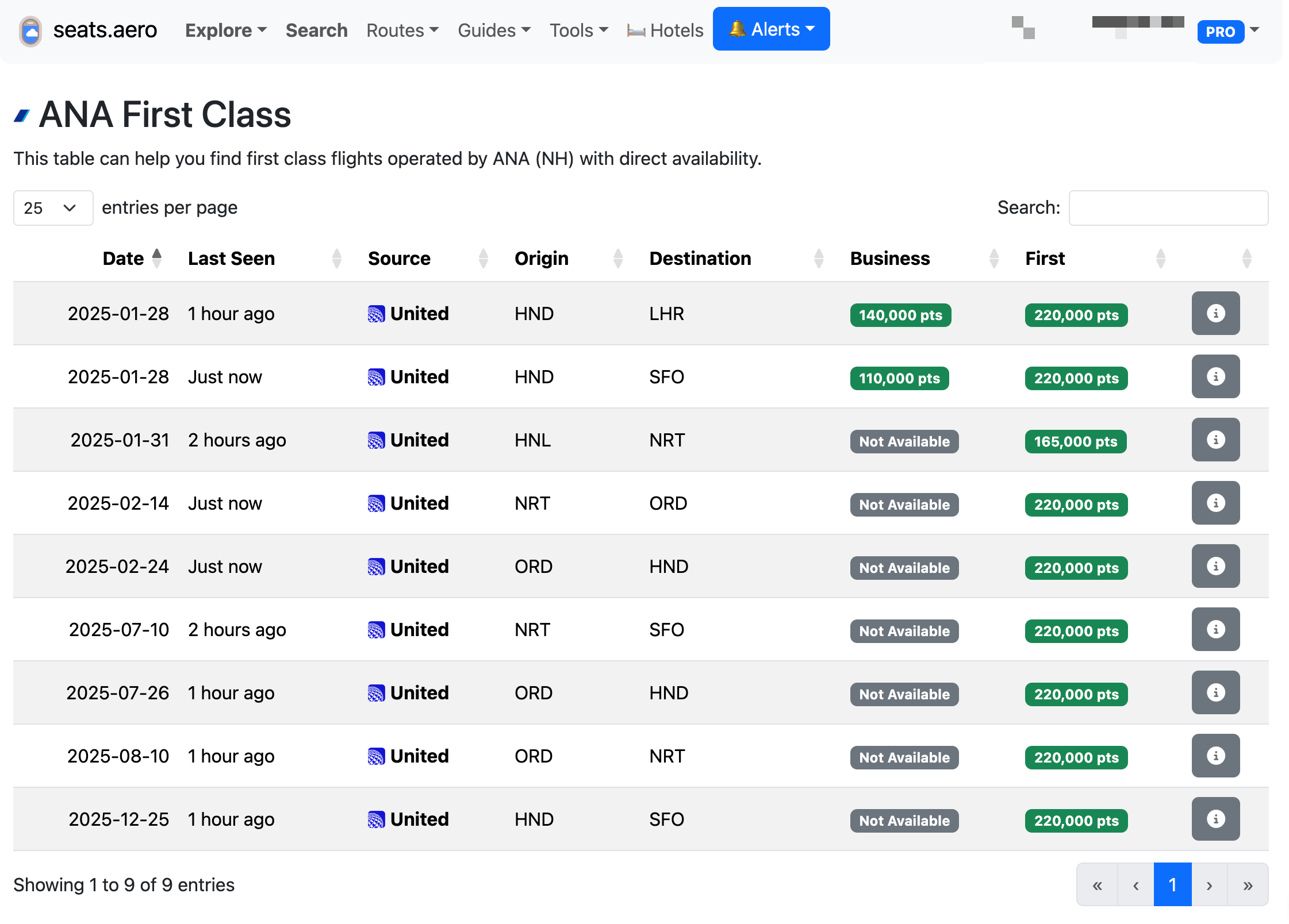1289x924 pixels.
Task: Expand the Tools dropdown menu
Action: coord(579,30)
